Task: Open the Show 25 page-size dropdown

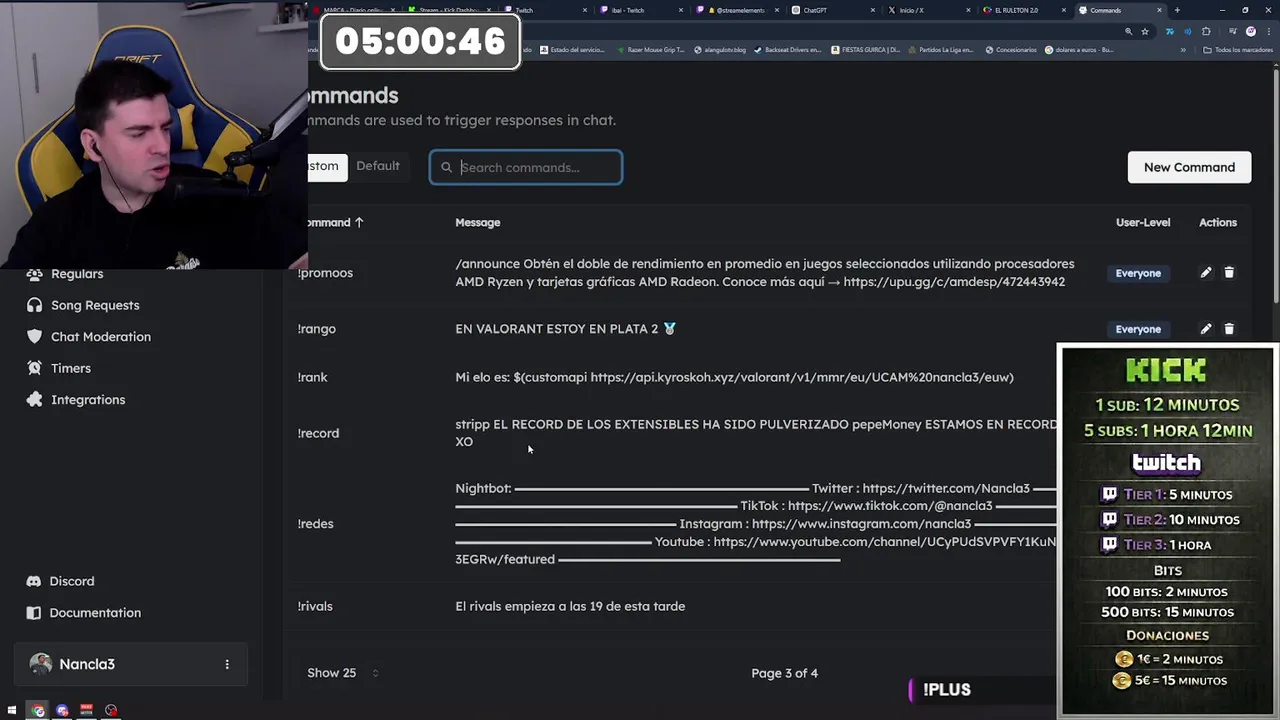Action: 343,673
